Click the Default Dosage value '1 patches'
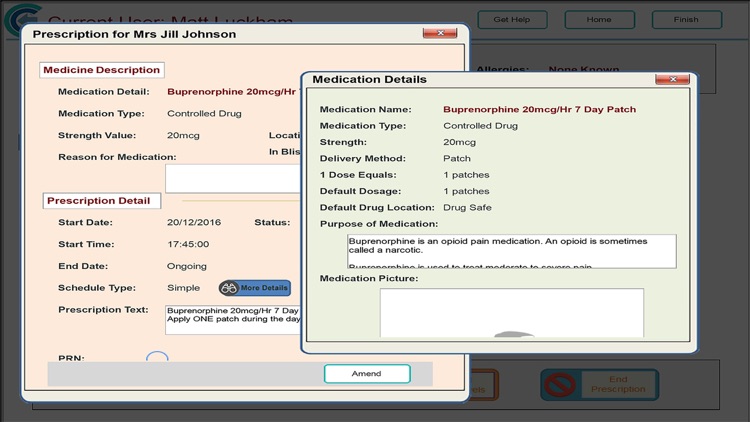The image size is (750, 422). (466, 191)
